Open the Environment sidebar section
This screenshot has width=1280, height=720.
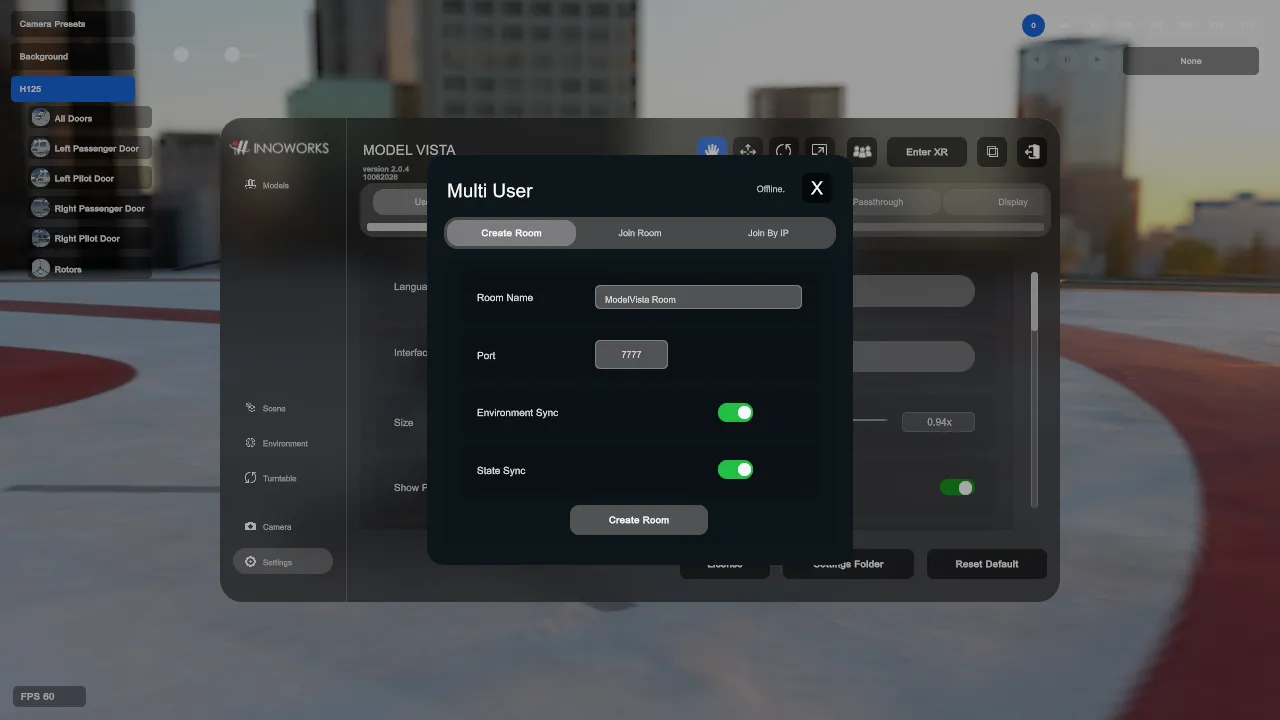[x=277, y=443]
